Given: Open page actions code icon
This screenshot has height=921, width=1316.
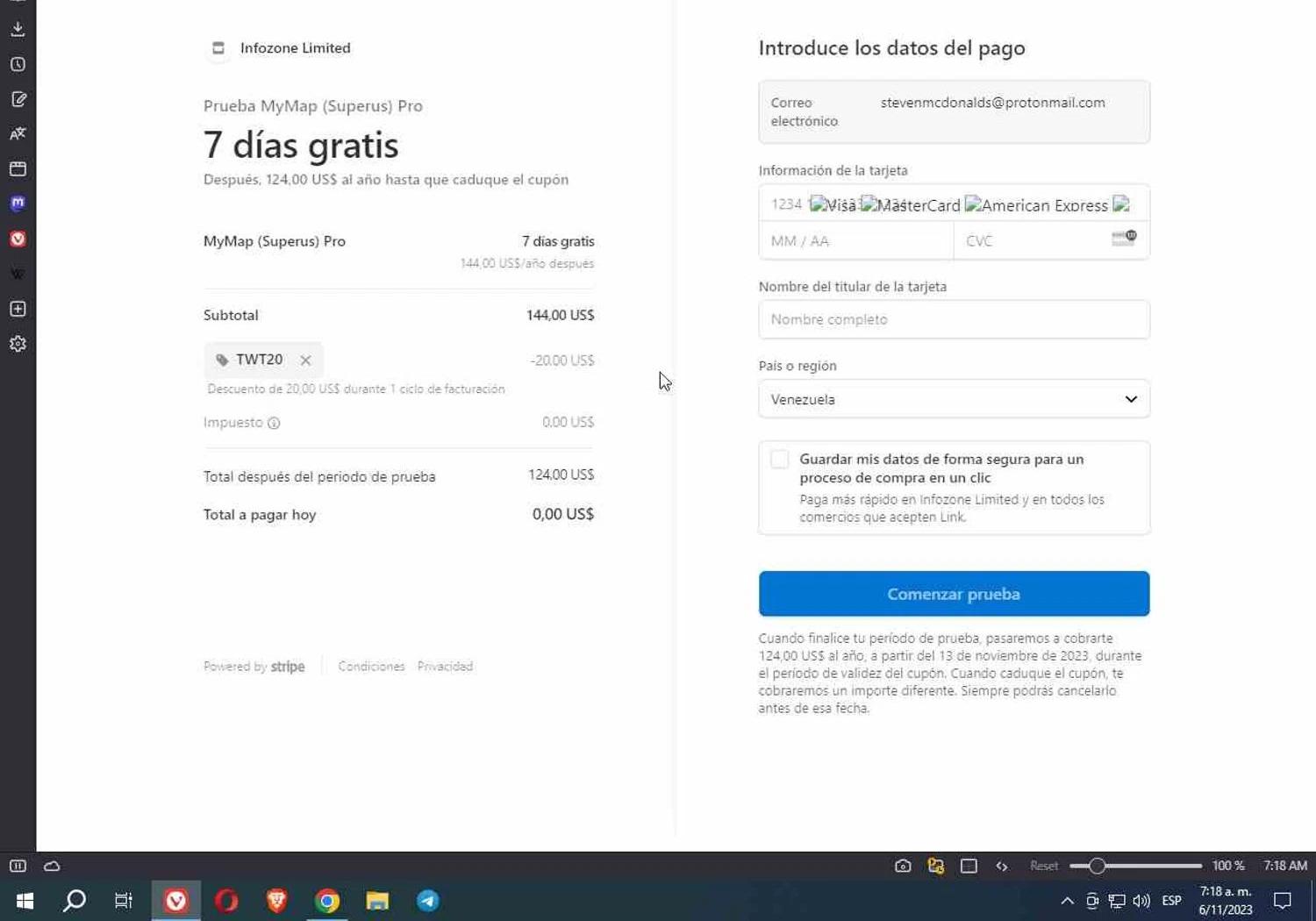Looking at the screenshot, I should 1002,866.
